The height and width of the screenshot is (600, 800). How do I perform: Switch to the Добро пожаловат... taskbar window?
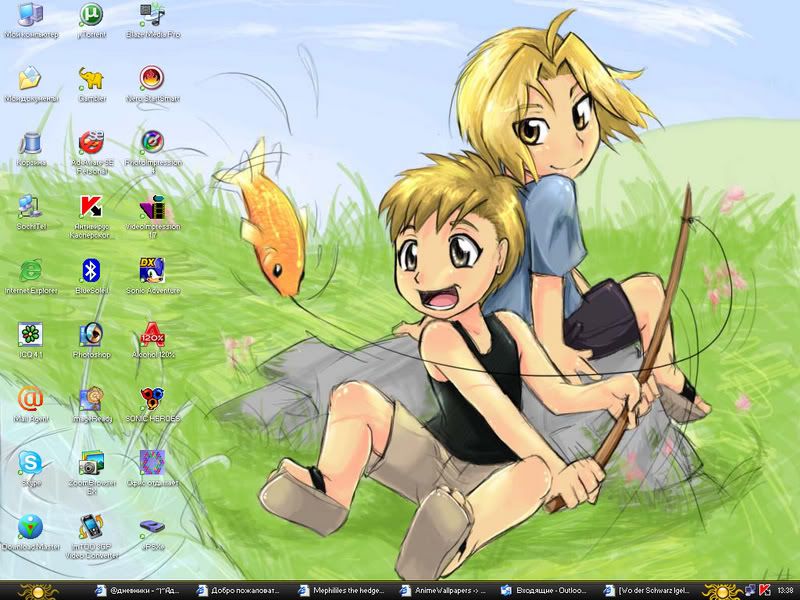tap(240, 590)
